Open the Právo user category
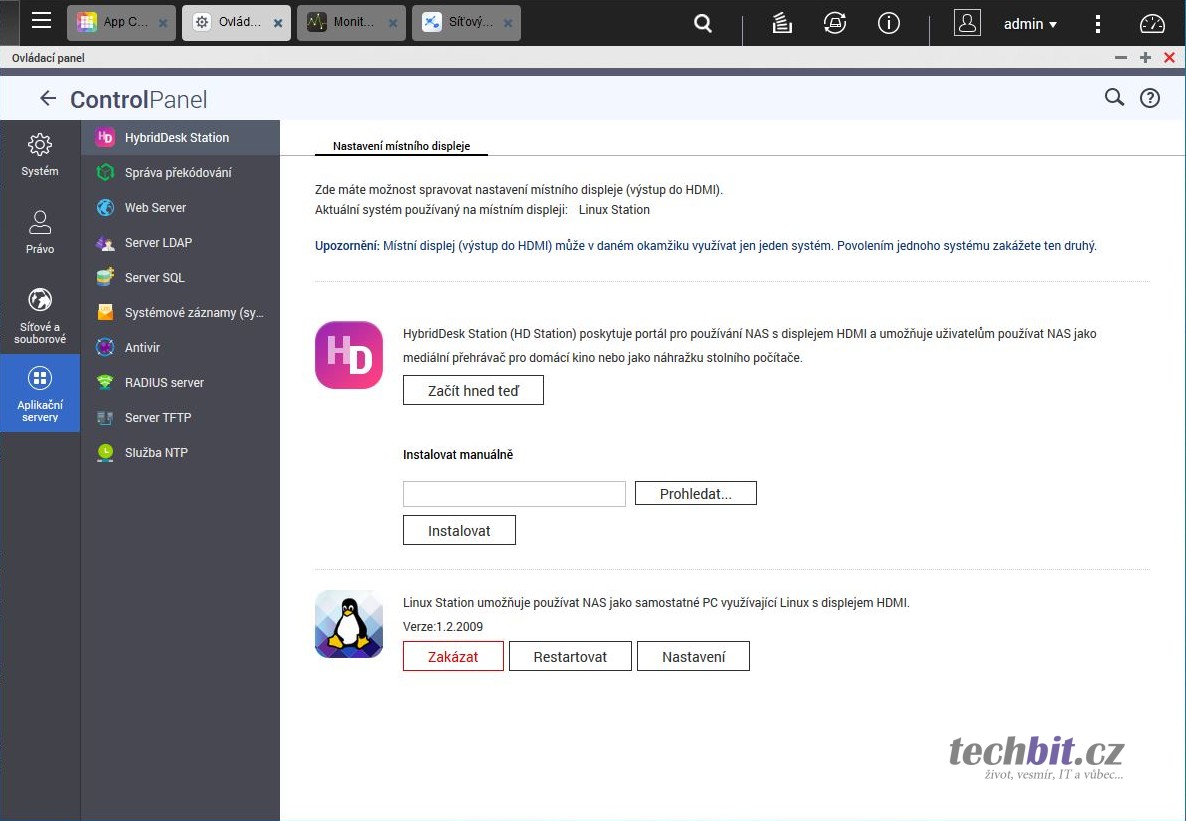Viewport: 1186px width, 821px height. click(x=40, y=232)
